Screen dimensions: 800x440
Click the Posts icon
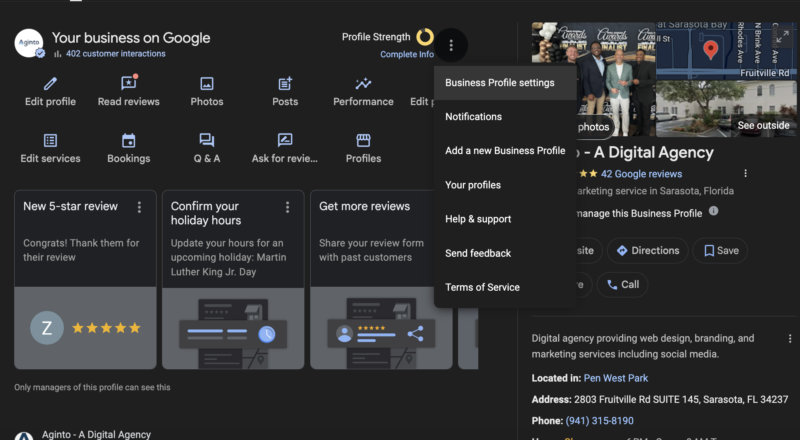click(x=285, y=84)
